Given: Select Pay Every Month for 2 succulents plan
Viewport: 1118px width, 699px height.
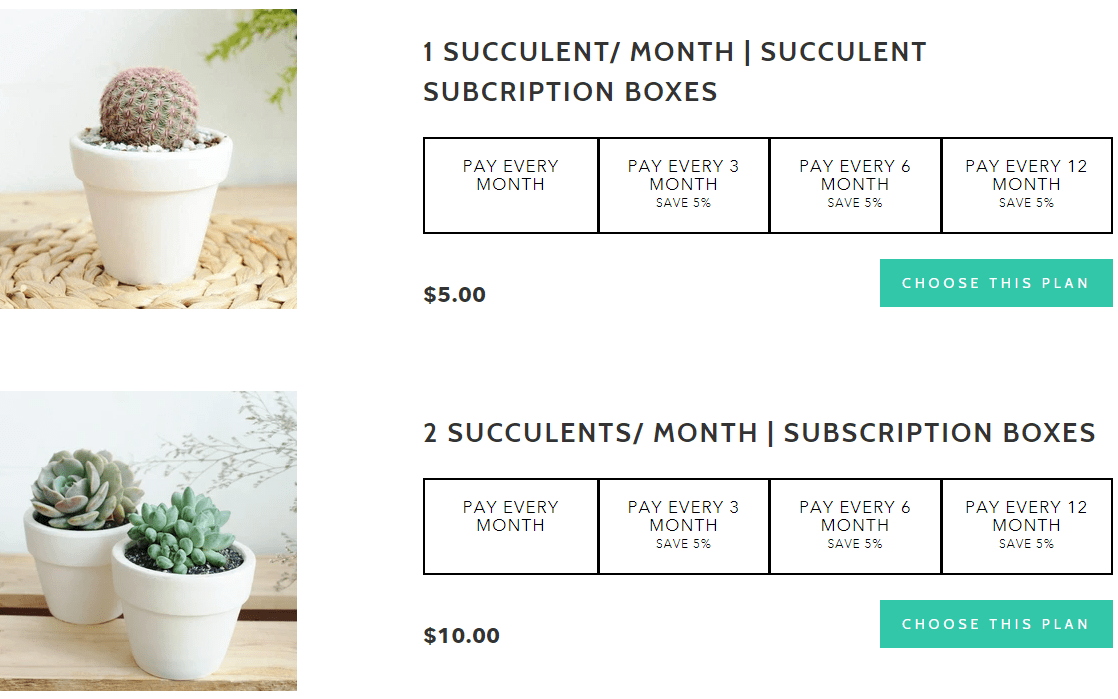Looking at the screenshot, I should 510,526.
